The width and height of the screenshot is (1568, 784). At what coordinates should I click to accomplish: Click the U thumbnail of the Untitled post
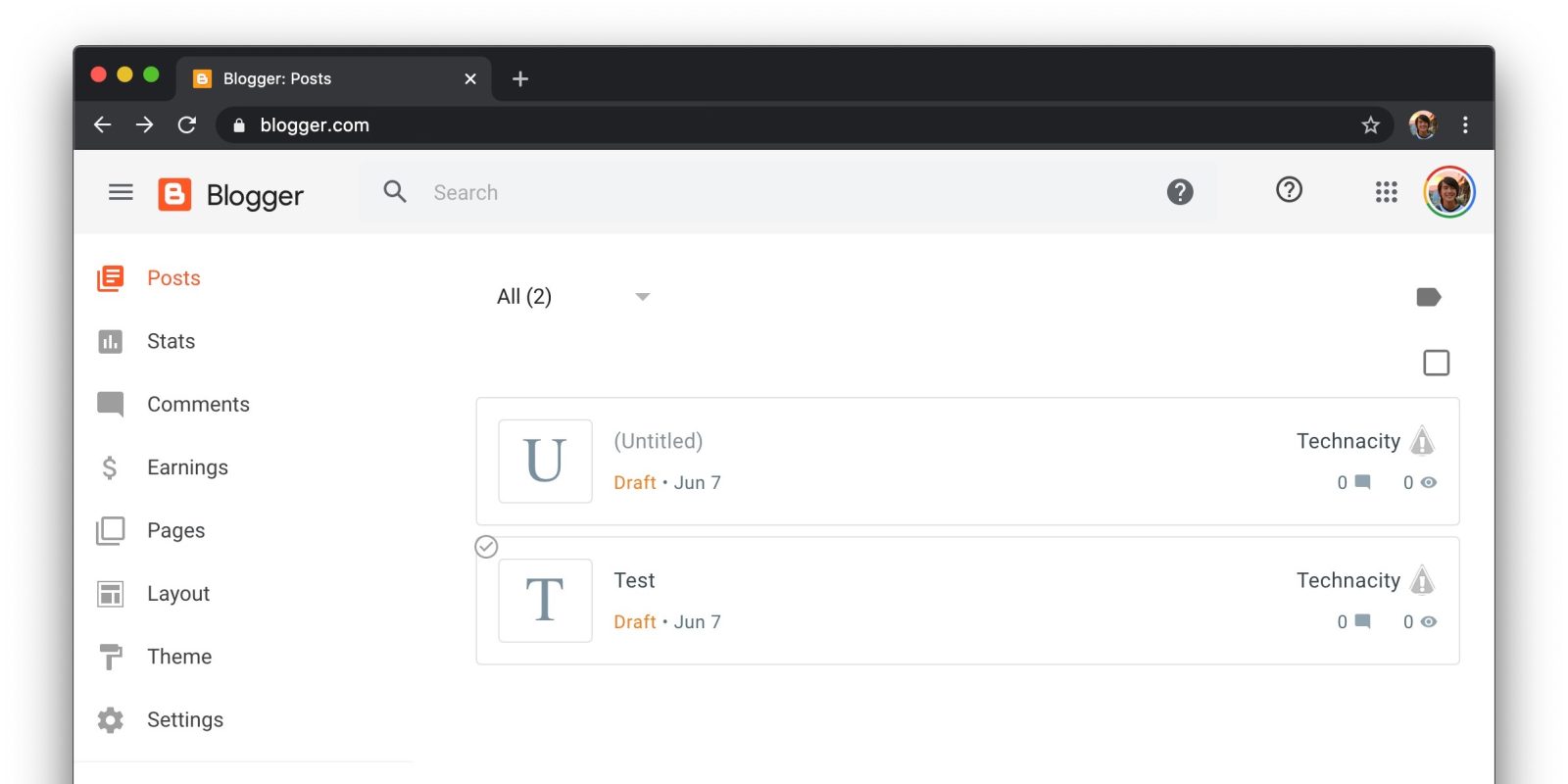[x=545, y=462]
